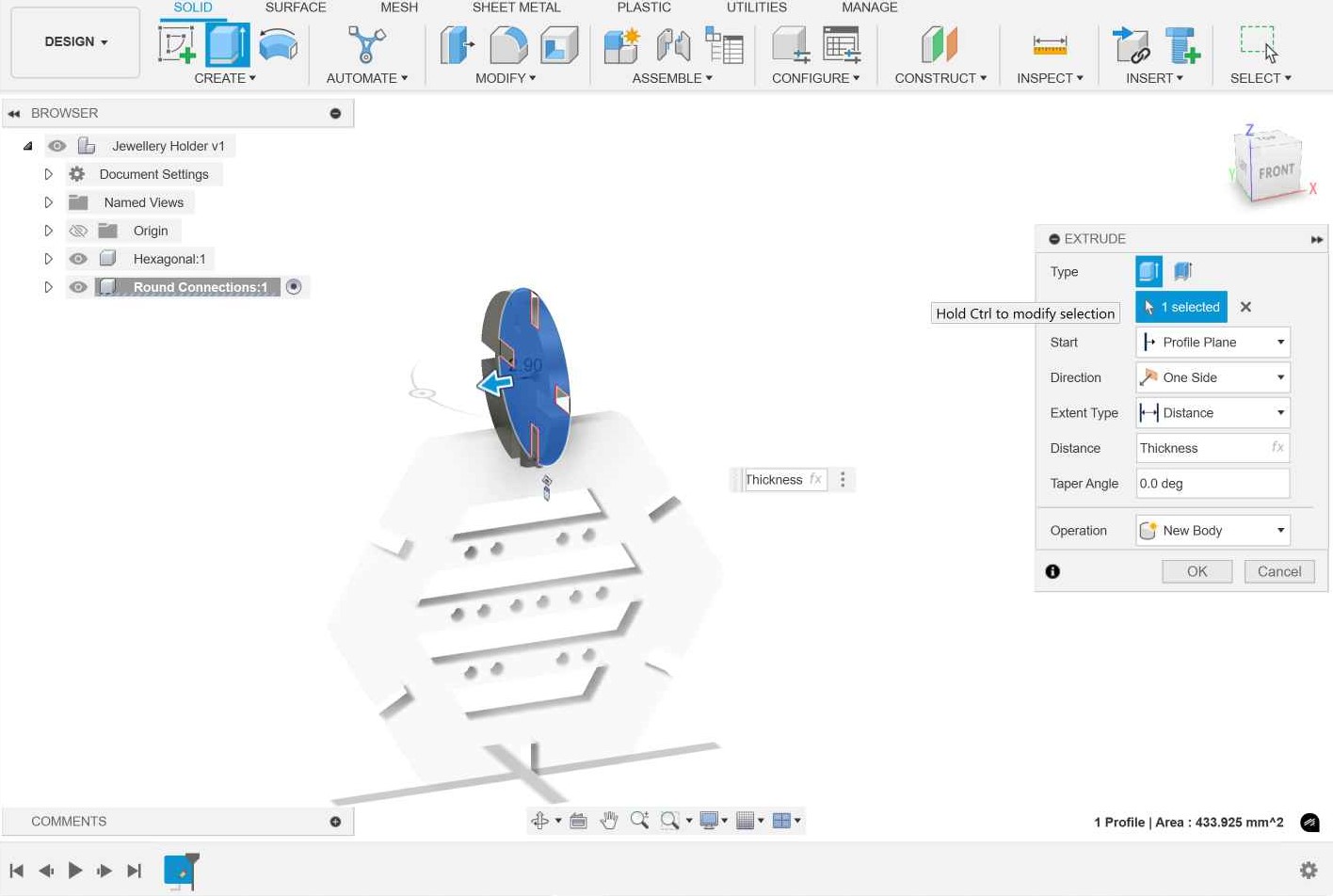This screenshot has height=896, width=1333.
Task: Switch to the Manage tab
Action: [869, 8]
